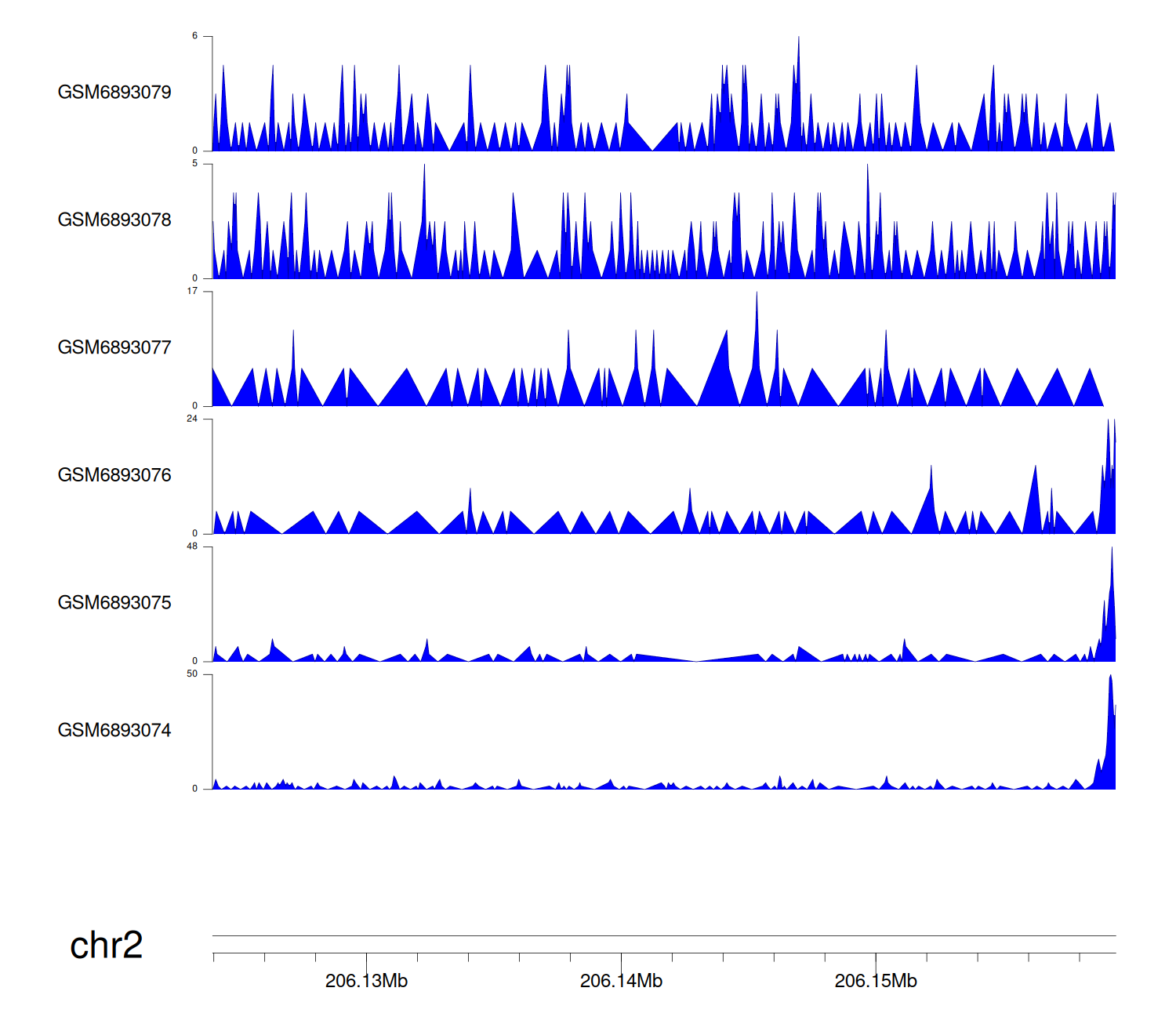Viewport: 1176px width, 1035px height.
Task: Select the GSM6893074 track name
Action: point(114,731)
